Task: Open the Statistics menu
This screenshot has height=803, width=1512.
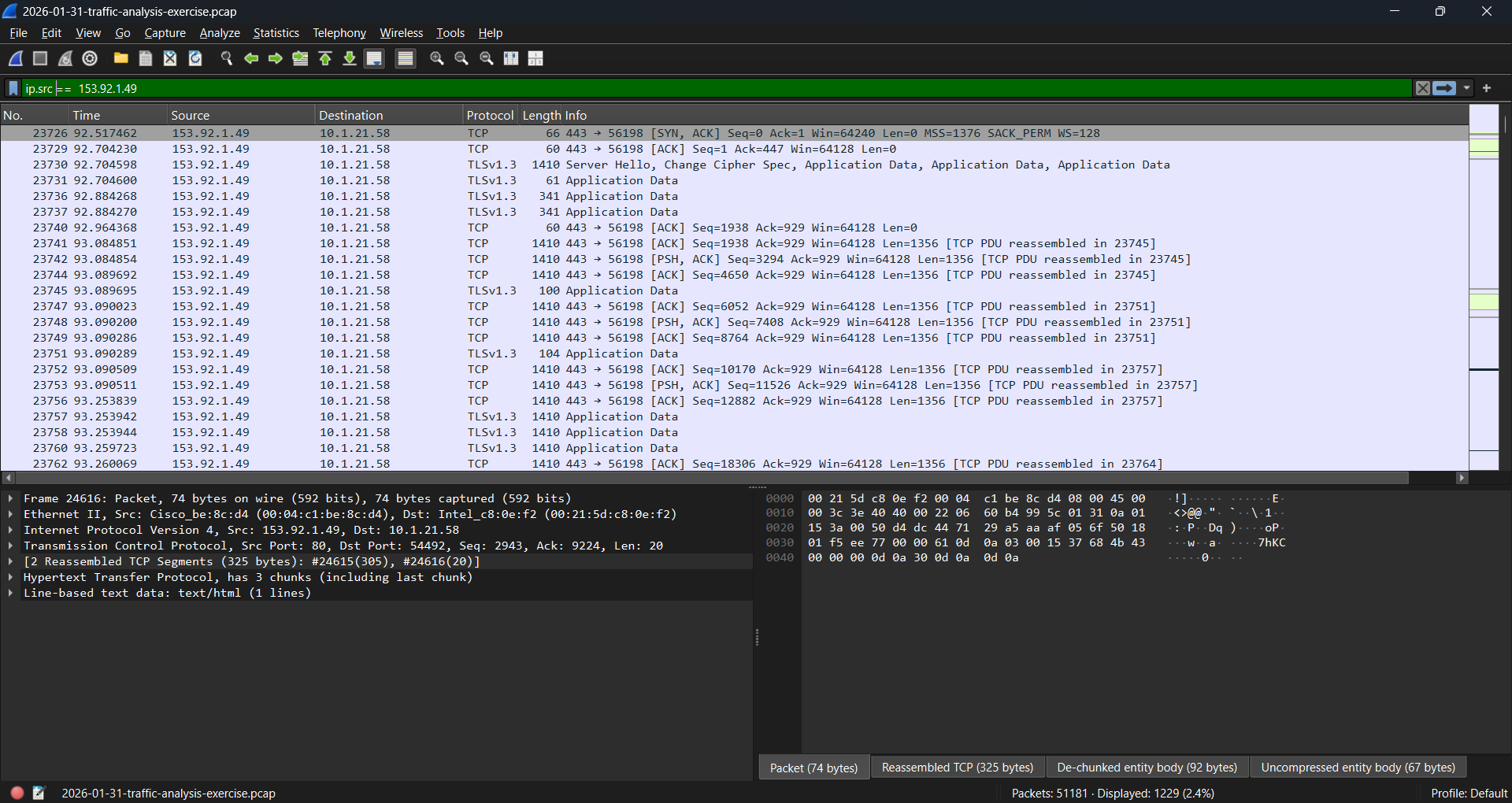Action: point(276,33)
